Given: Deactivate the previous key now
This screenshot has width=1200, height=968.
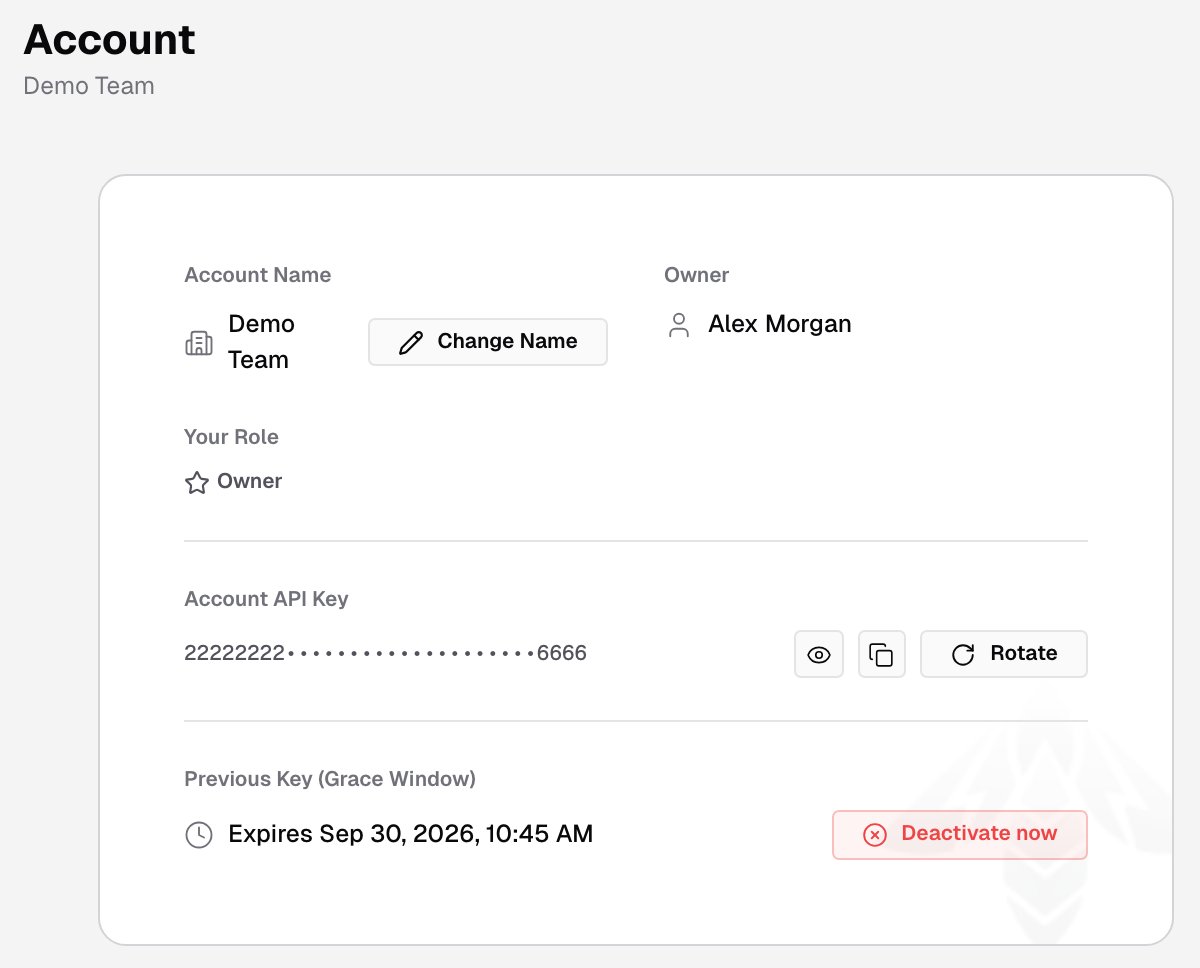Looking at the screenshot, I should (959, 834).
